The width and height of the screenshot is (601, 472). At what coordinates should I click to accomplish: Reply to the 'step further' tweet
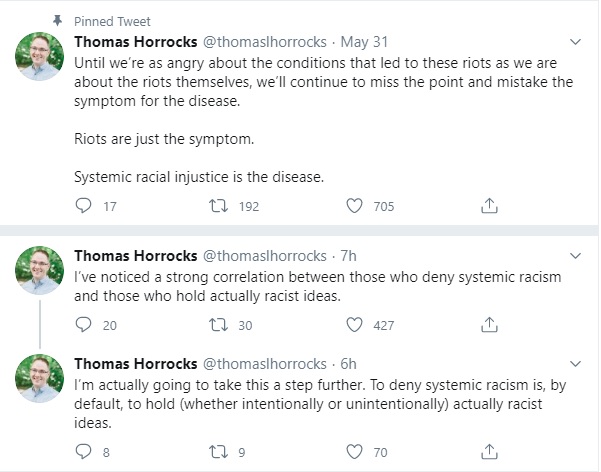[x=84, y=452]
